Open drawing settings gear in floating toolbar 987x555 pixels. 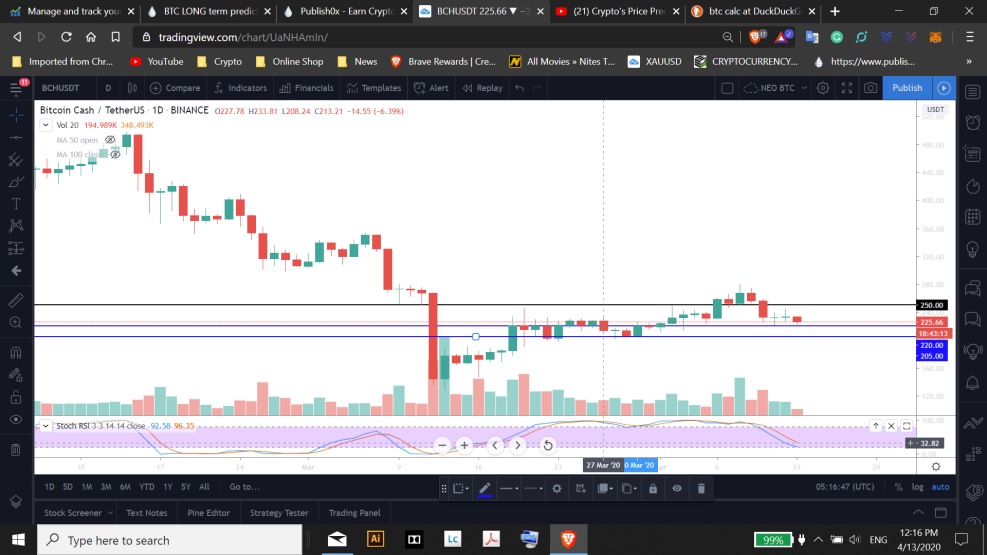click(x=557, y=488)
